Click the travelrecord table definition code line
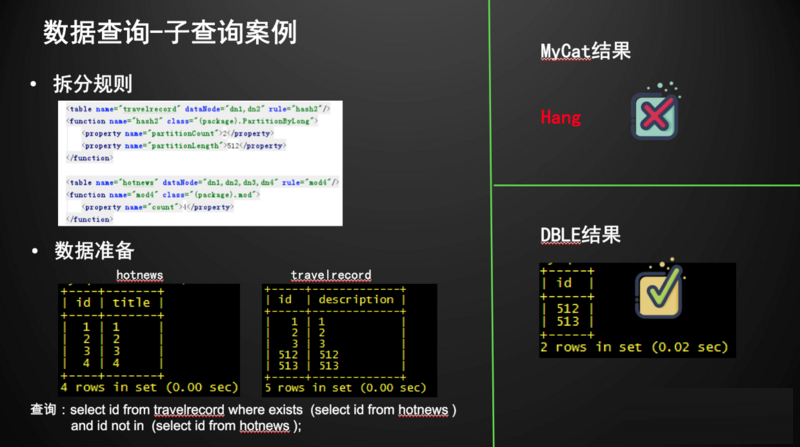 (x=198, y=109)
